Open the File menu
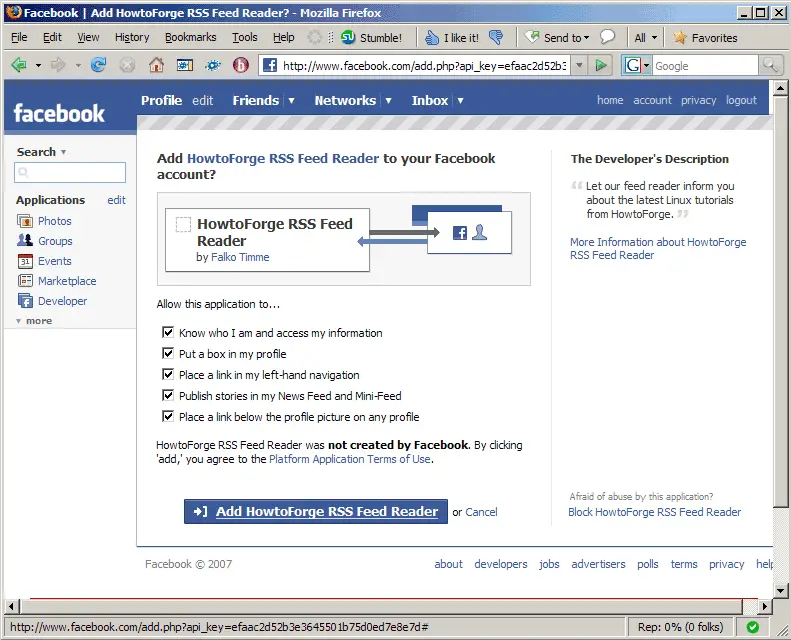This screenshot has width=791, height=640. coord(19,37)
